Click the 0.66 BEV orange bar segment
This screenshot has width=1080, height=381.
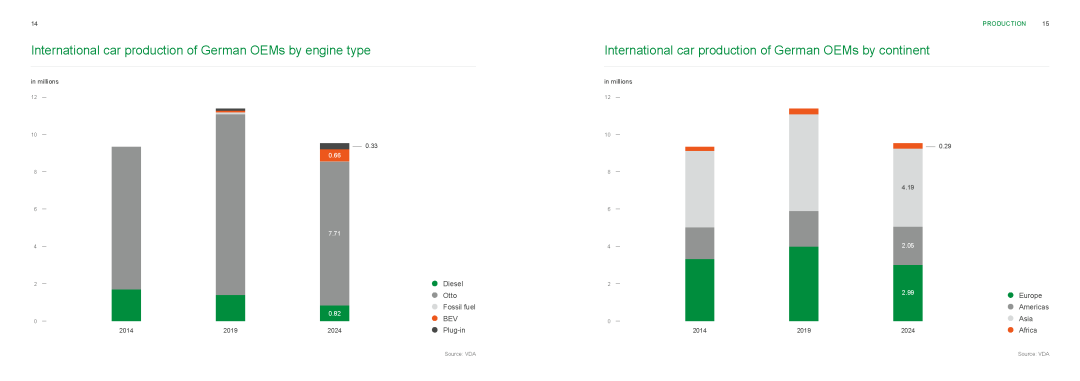[335, 156]
